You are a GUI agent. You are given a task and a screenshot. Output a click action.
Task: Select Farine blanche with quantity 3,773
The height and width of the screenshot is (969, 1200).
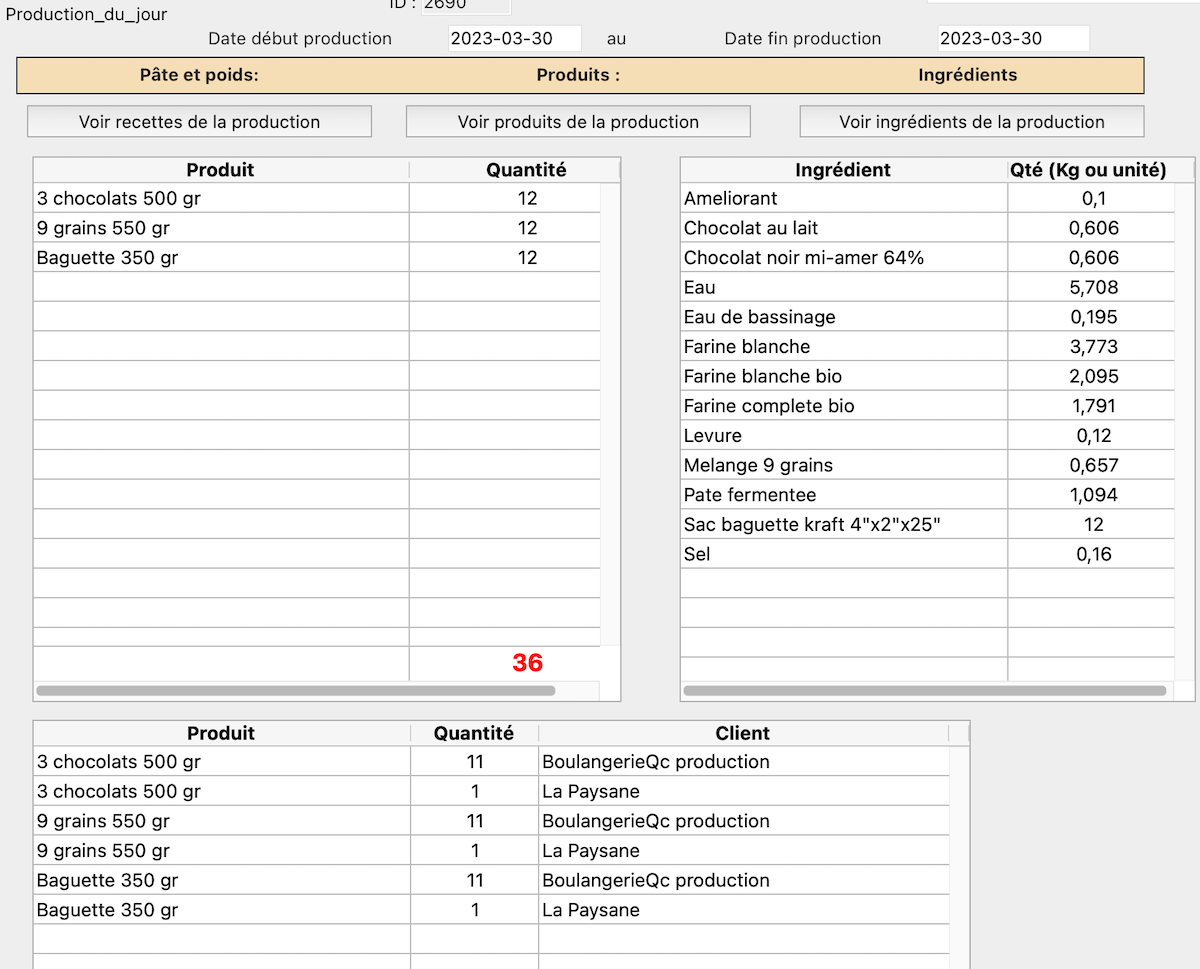[927, 347]
